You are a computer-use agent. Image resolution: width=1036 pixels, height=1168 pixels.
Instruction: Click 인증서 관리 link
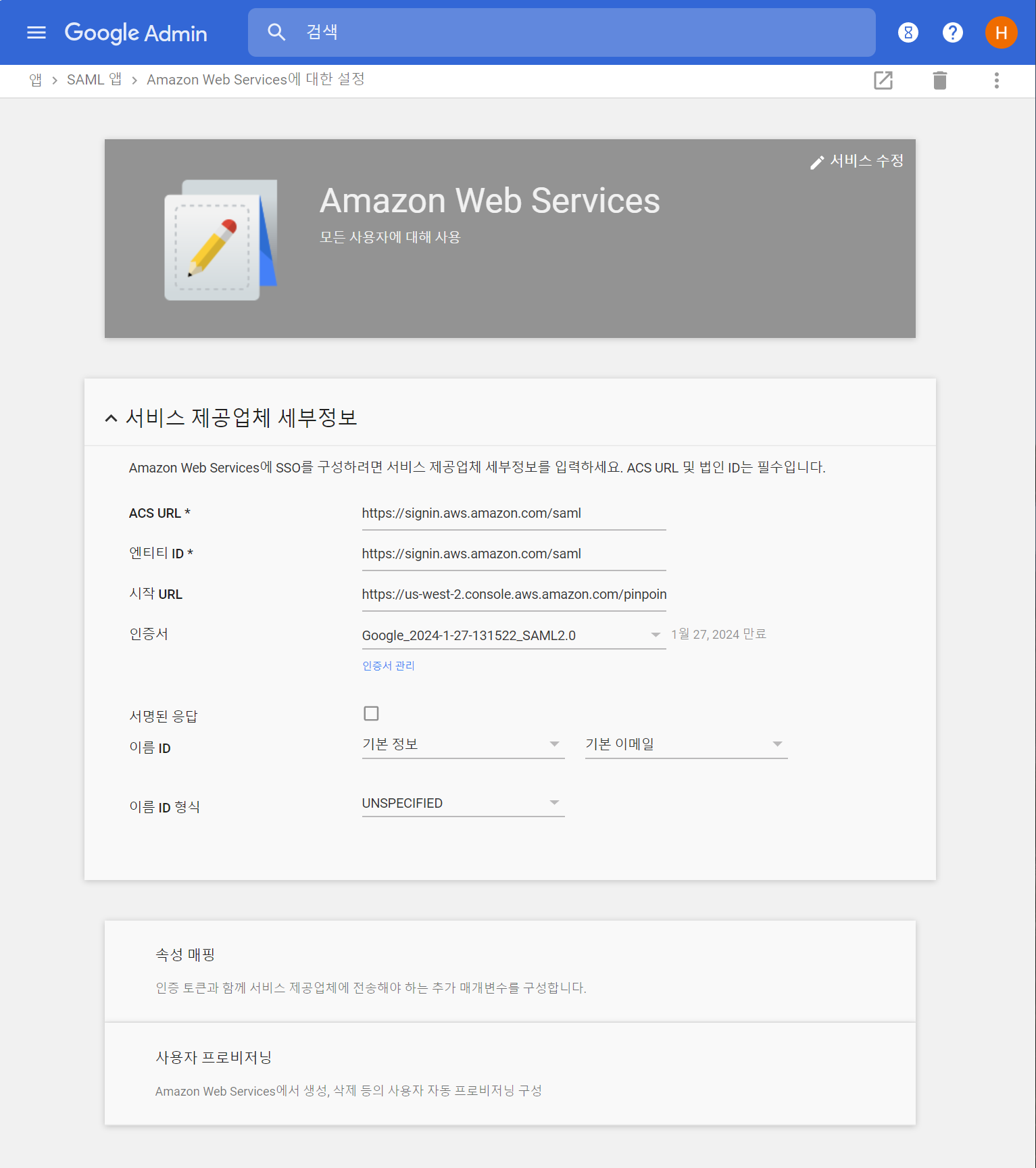(x=389, y=666)
